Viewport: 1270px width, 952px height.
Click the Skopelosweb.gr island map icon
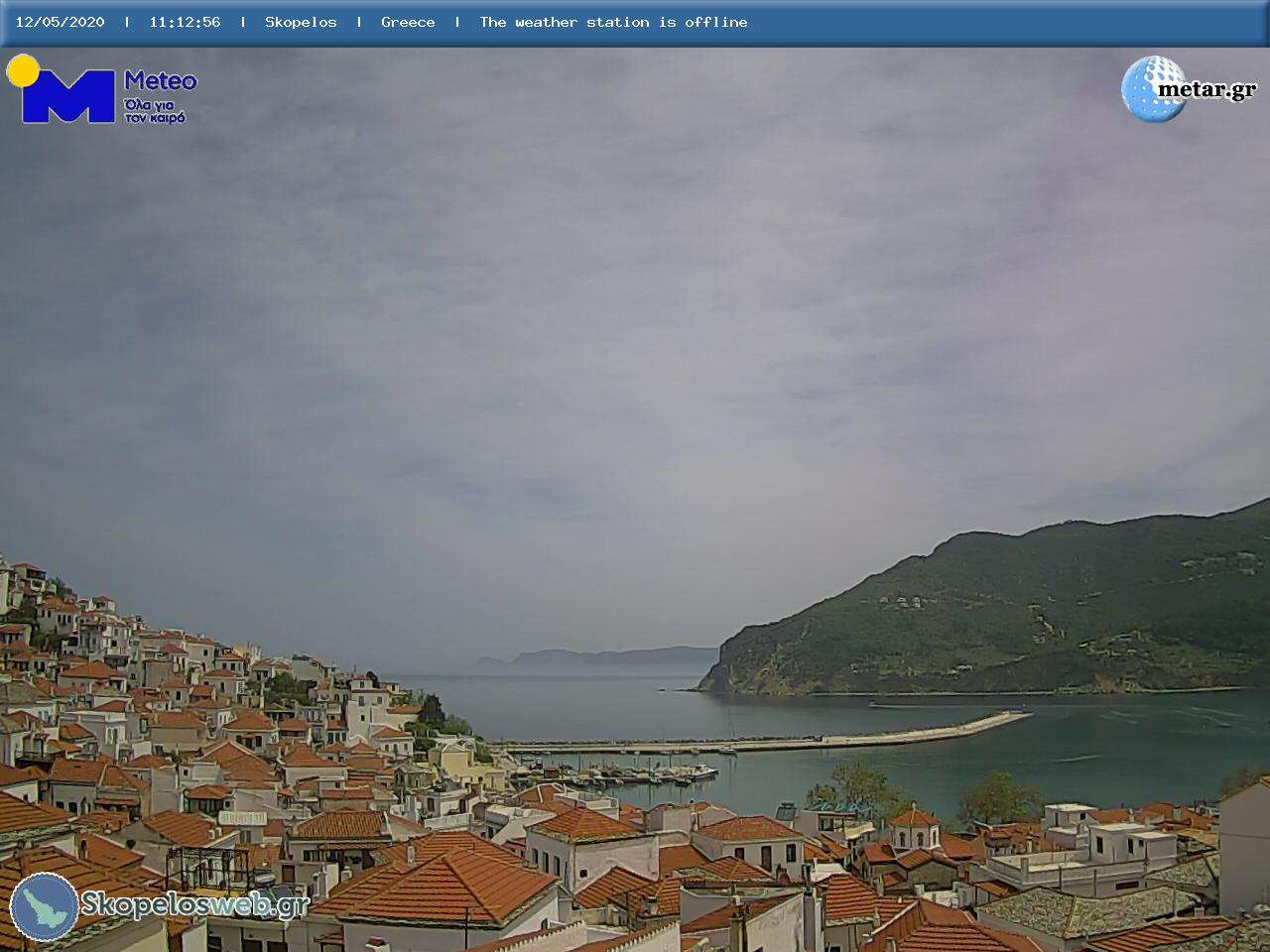coord(44,906)
